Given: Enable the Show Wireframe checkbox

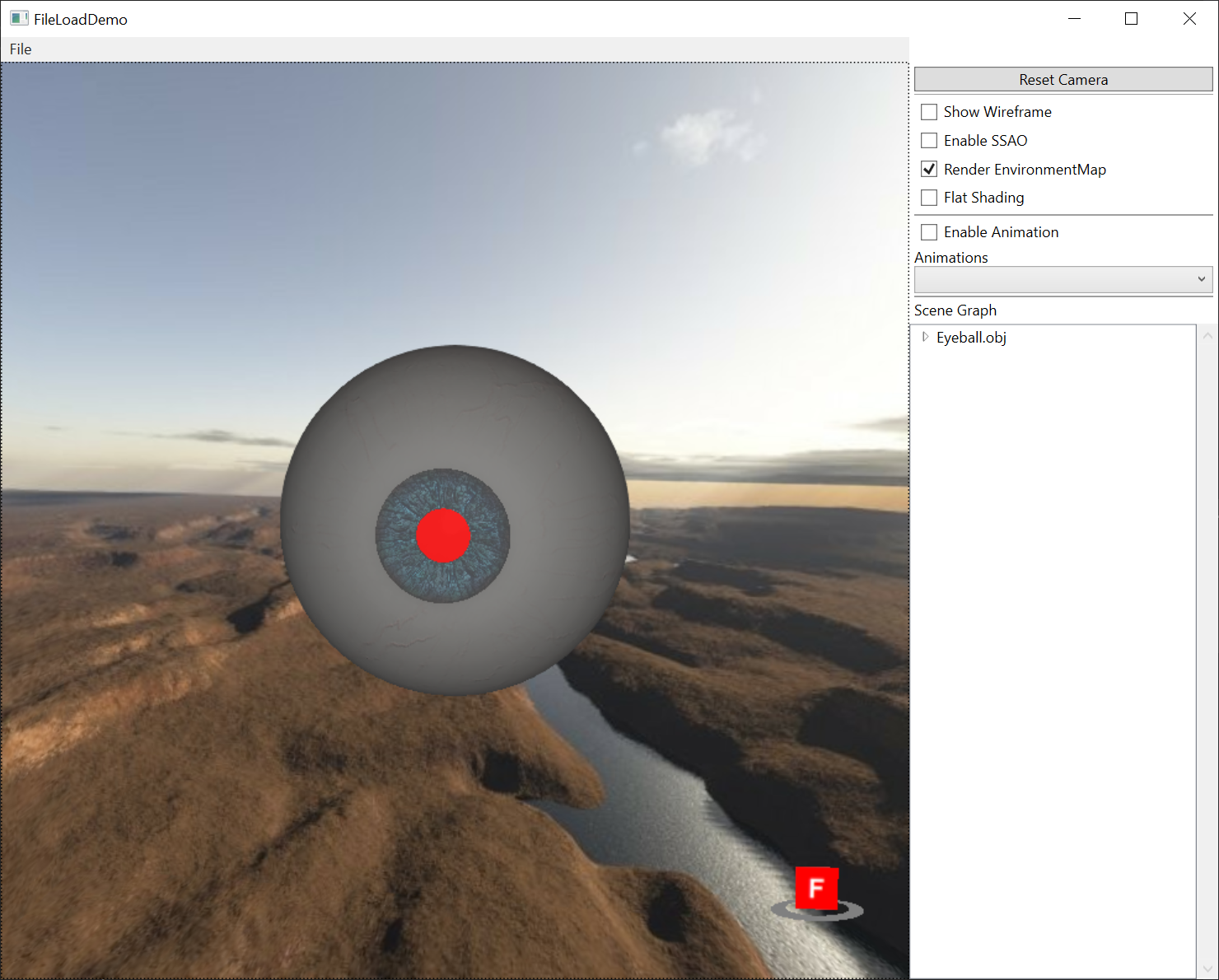Looking at the screenshot, I should click(928, 111).
